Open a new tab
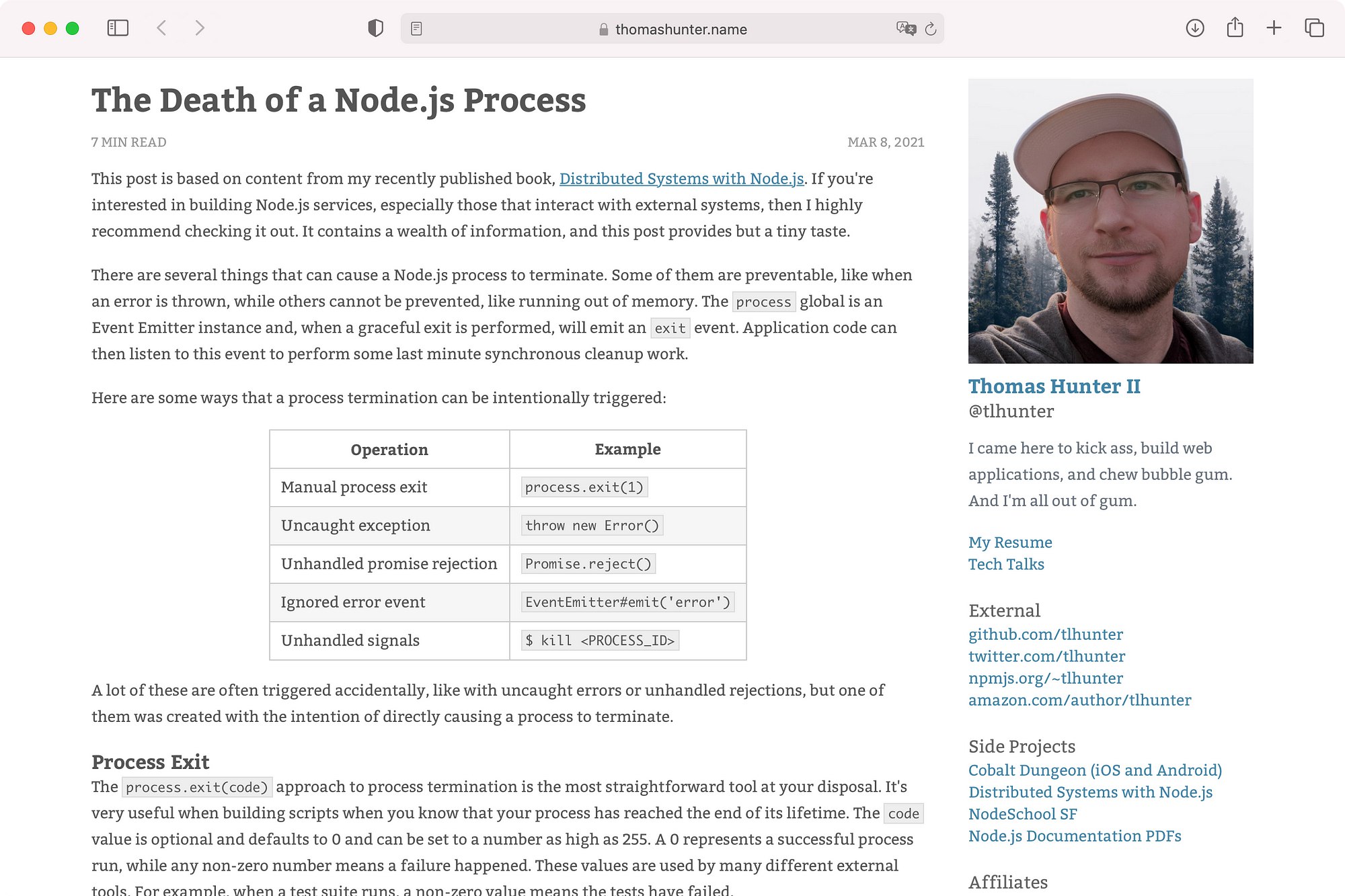 [x=1274, y=28]
